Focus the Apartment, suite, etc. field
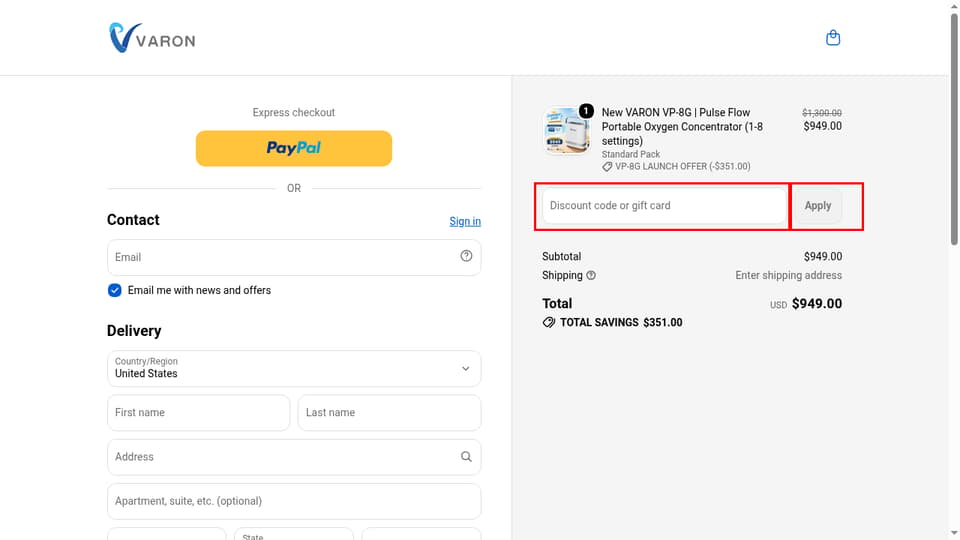 (294, 501)
